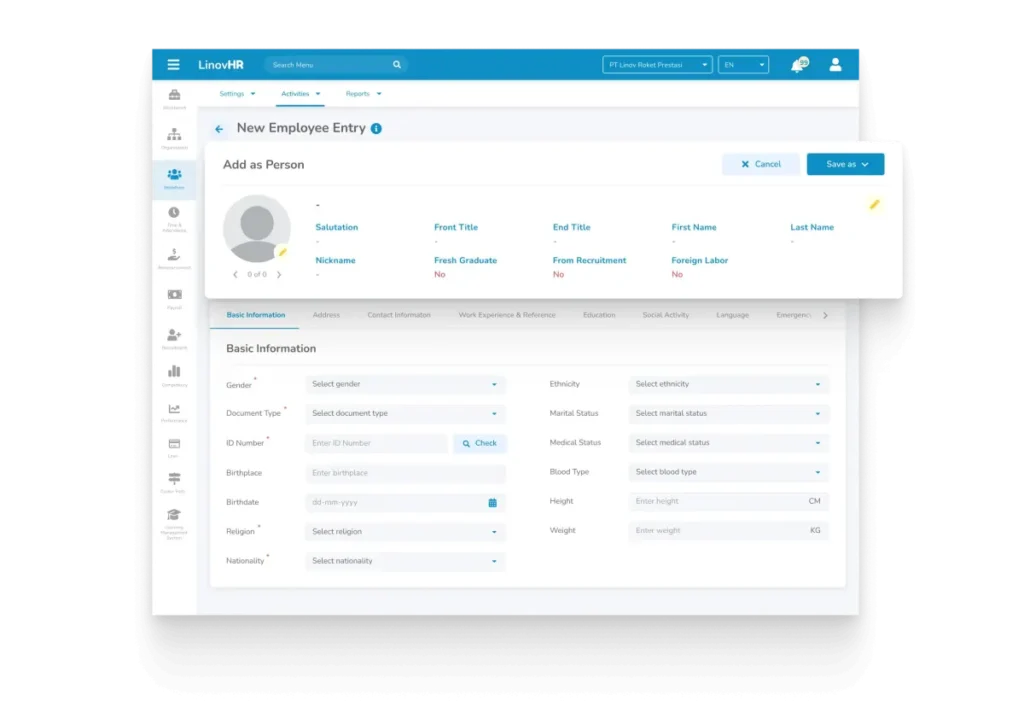Click the Enter ID Number field
Screen dimensions: 1024x701
(377, 443)
